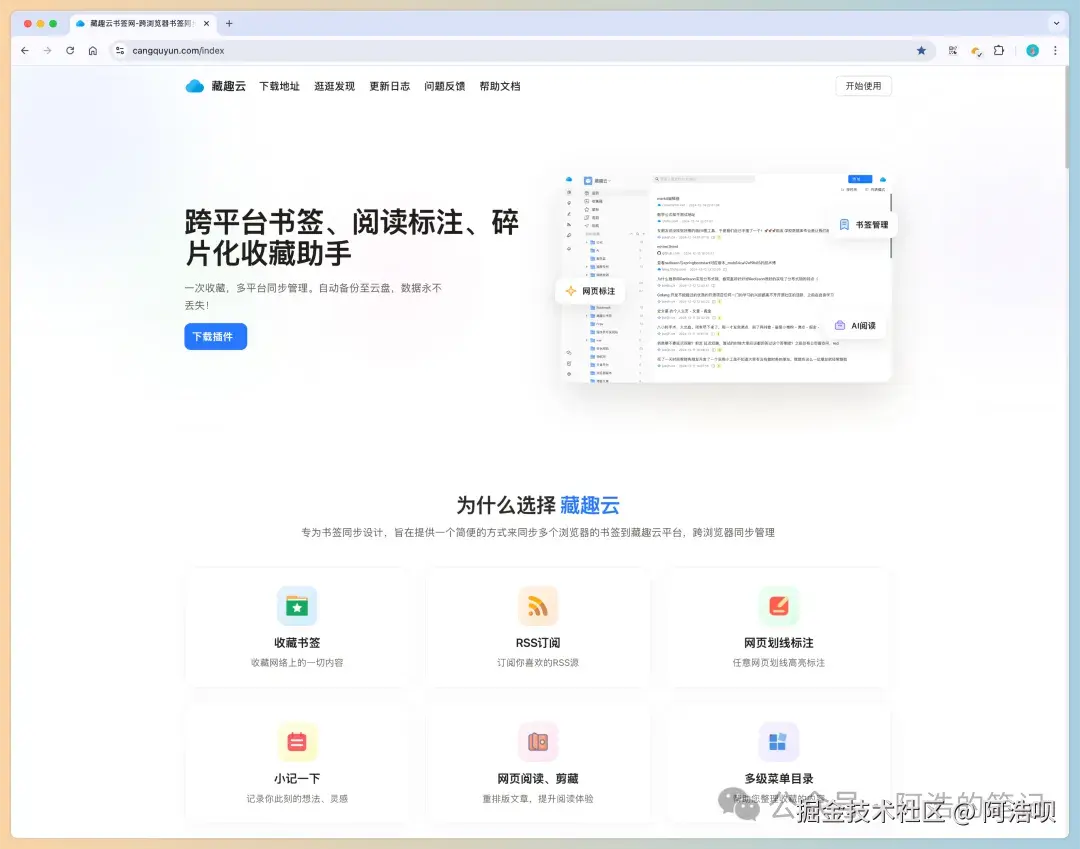The image size is (1080, 849).
Task: Open the cloud extension icon in toolbar
Action: (976, 51)
